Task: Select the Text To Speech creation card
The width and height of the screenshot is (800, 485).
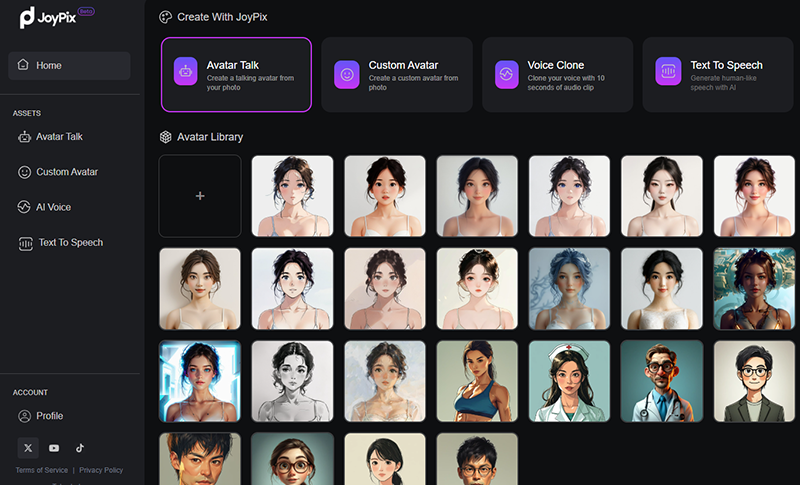Action: point(718,74)
